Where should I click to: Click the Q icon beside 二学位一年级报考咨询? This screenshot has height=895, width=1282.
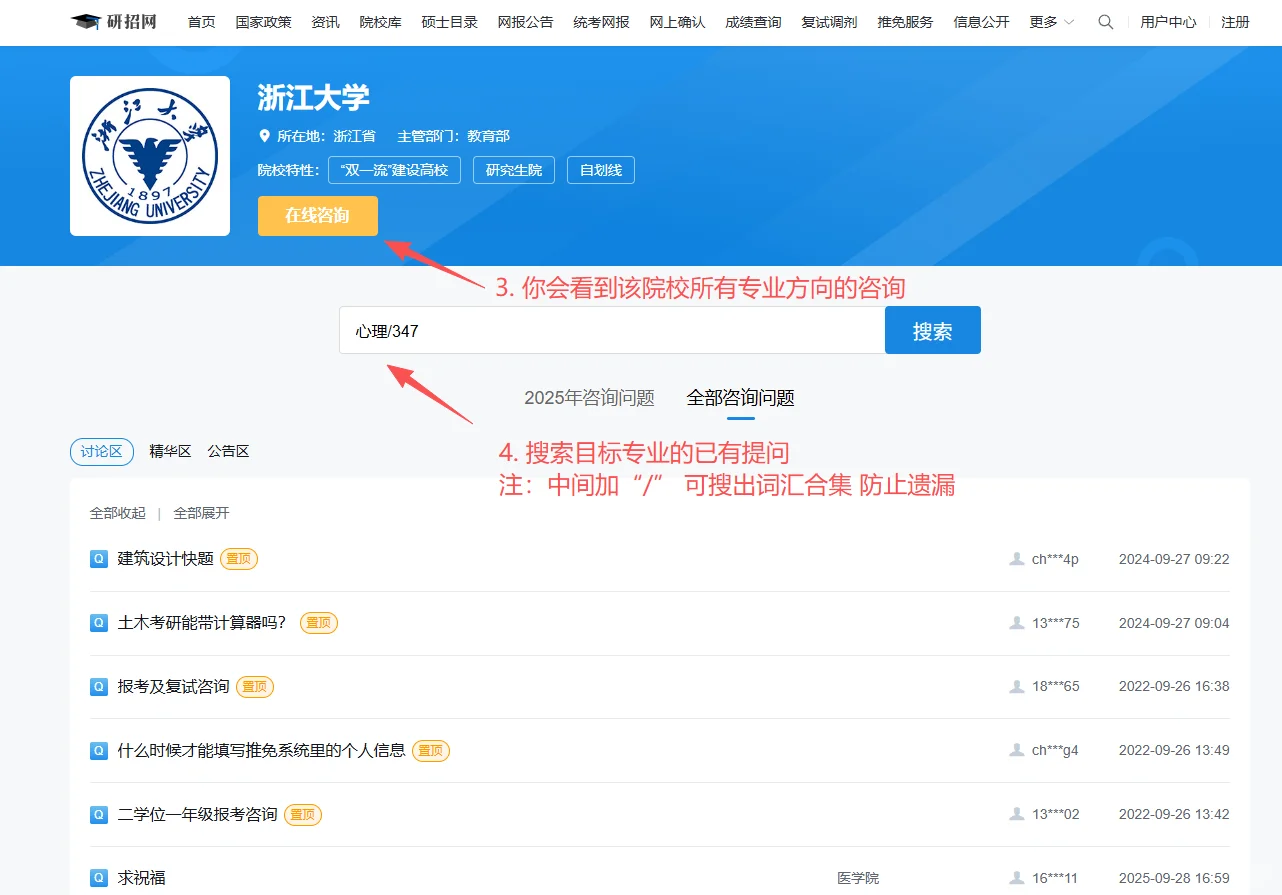coord(97,814)
